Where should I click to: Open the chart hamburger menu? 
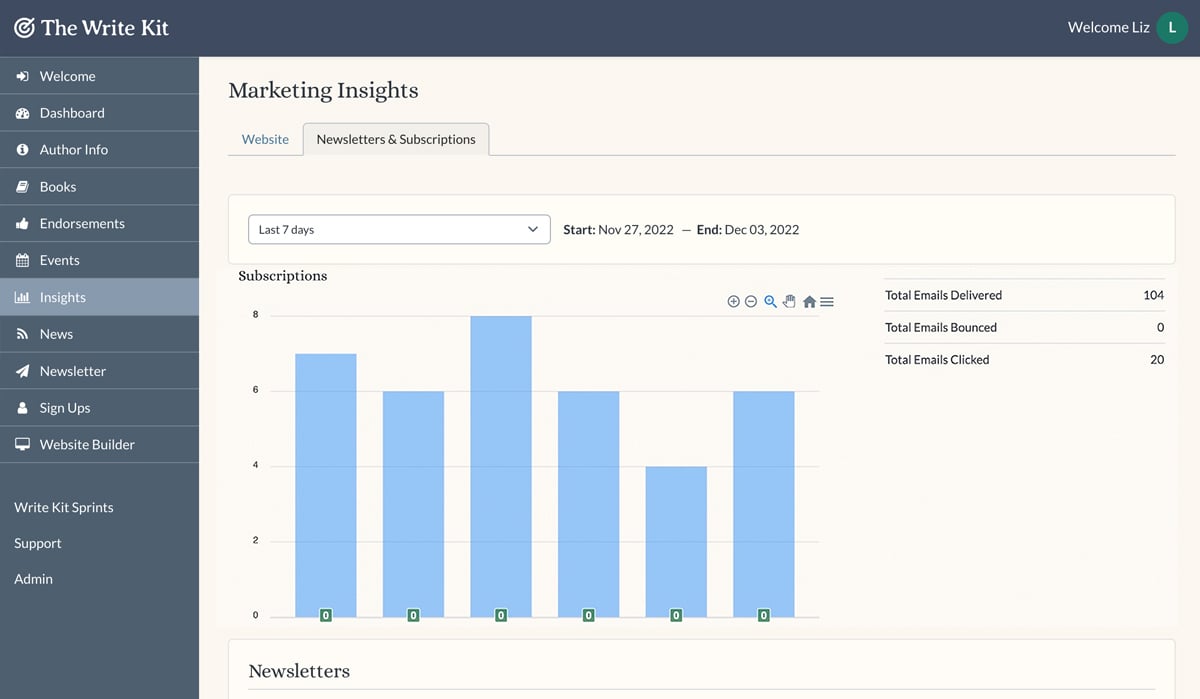coord(827,301)
